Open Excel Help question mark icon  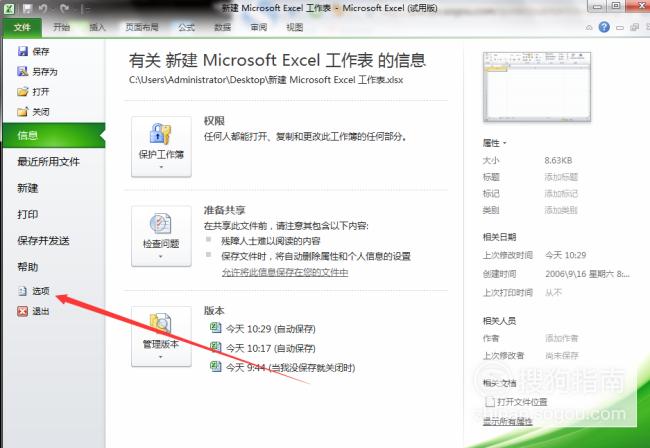click(604, 27)
